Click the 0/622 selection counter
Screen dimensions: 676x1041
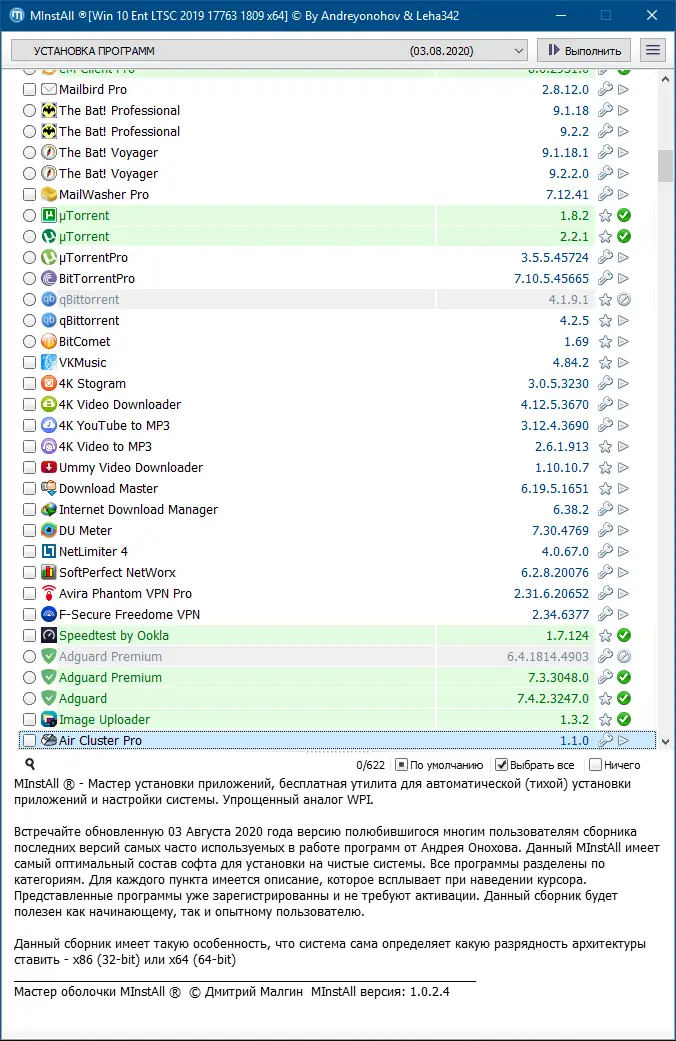[371, 765]
